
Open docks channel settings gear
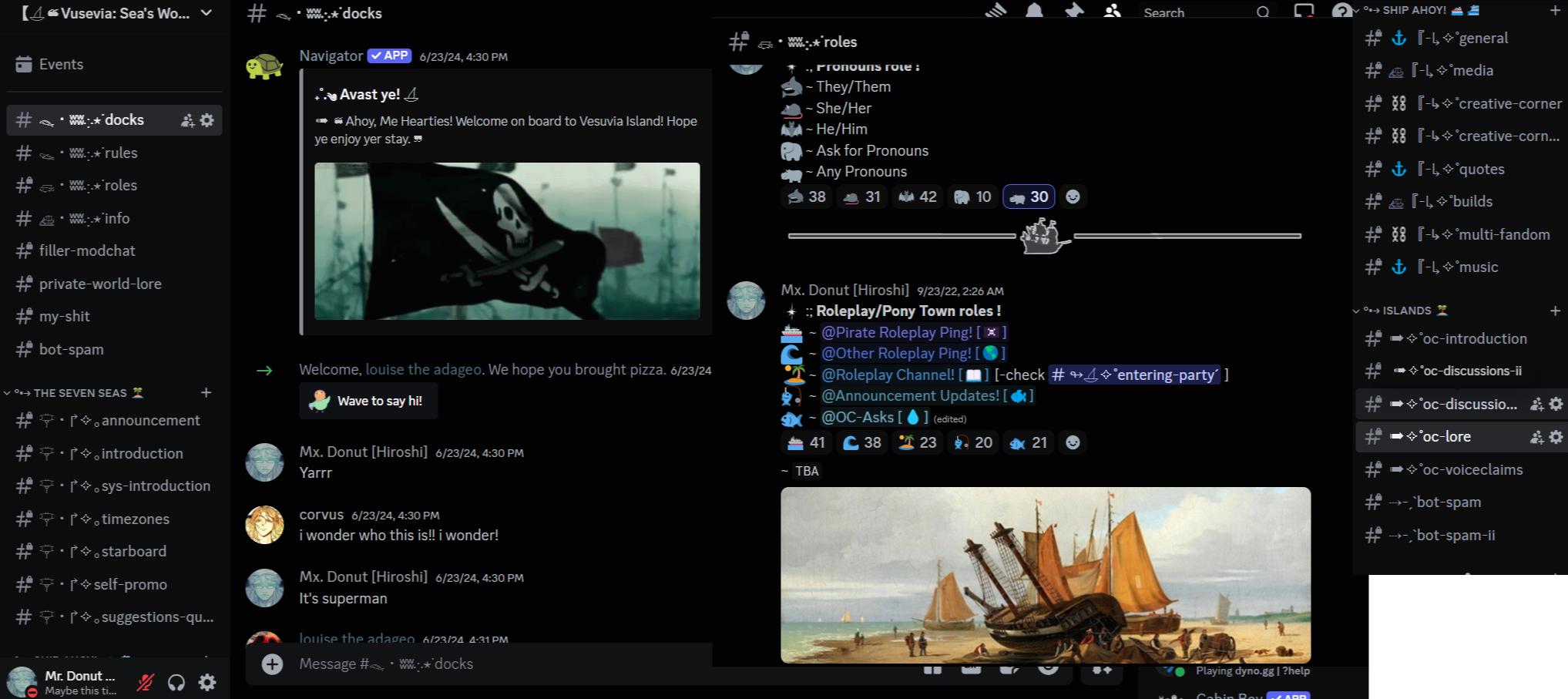207,120
